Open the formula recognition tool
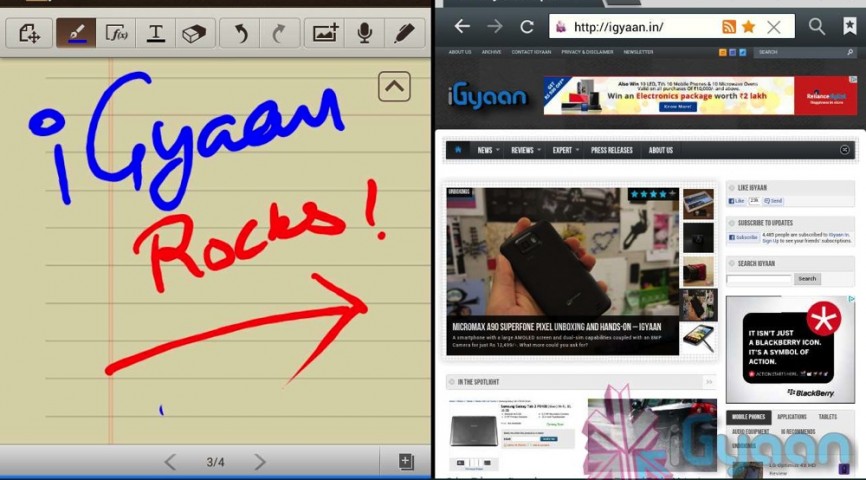866x480 pixels. click(x=116, y=33)
